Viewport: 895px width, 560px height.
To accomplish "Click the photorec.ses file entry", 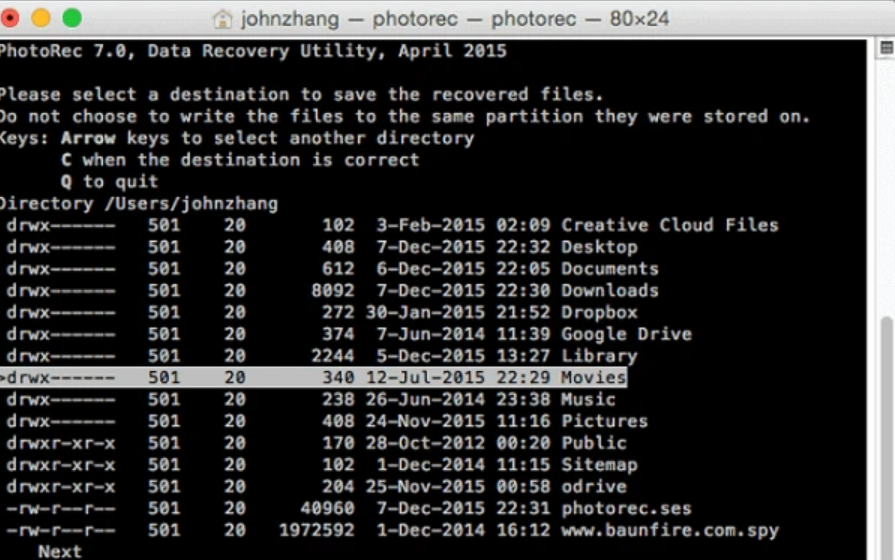I will (x=626, y=509).
